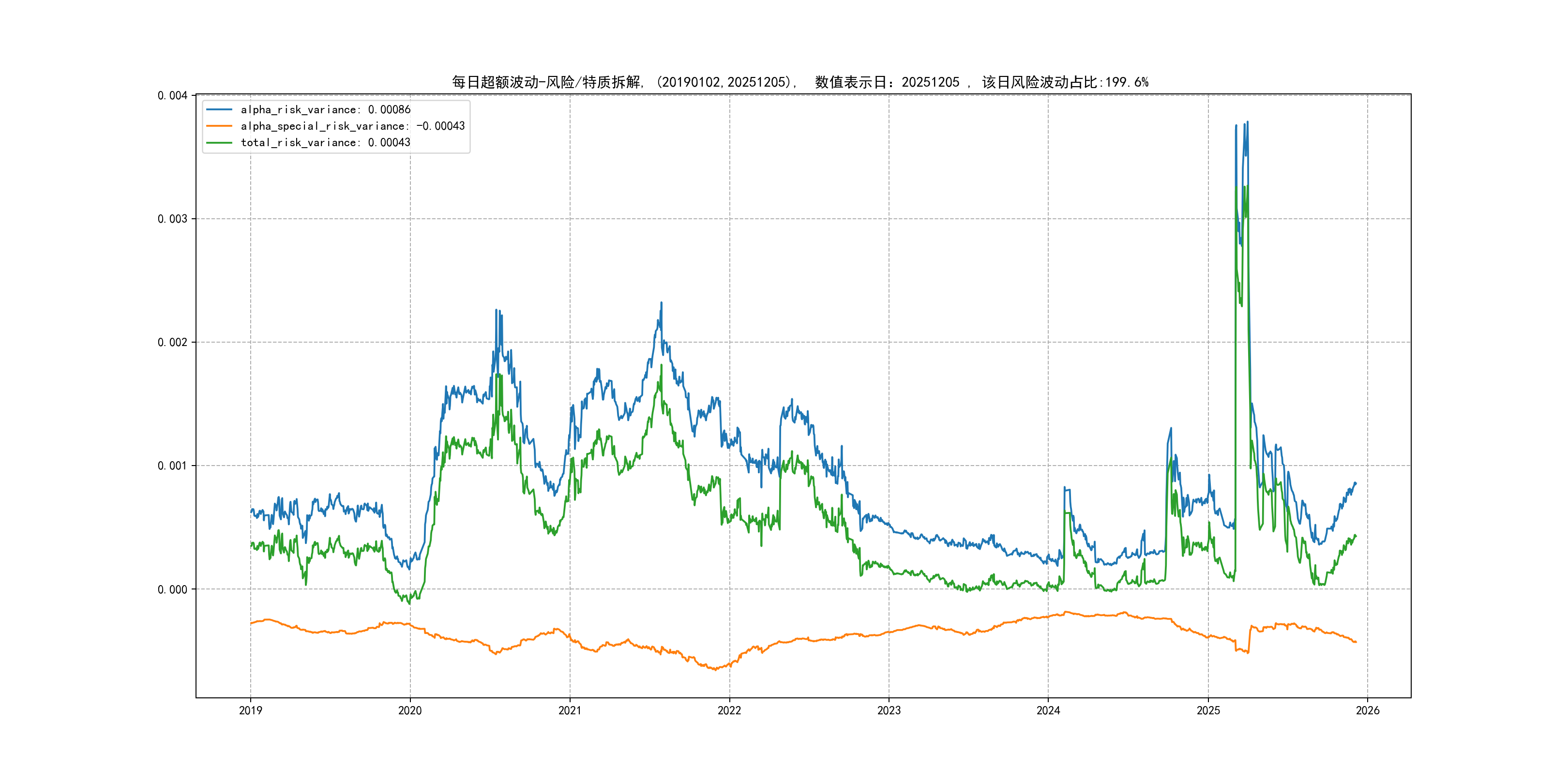Select the total_risk_variance: 0.00043 legend label
The image size is (1568, 784).
pos(326,142)
